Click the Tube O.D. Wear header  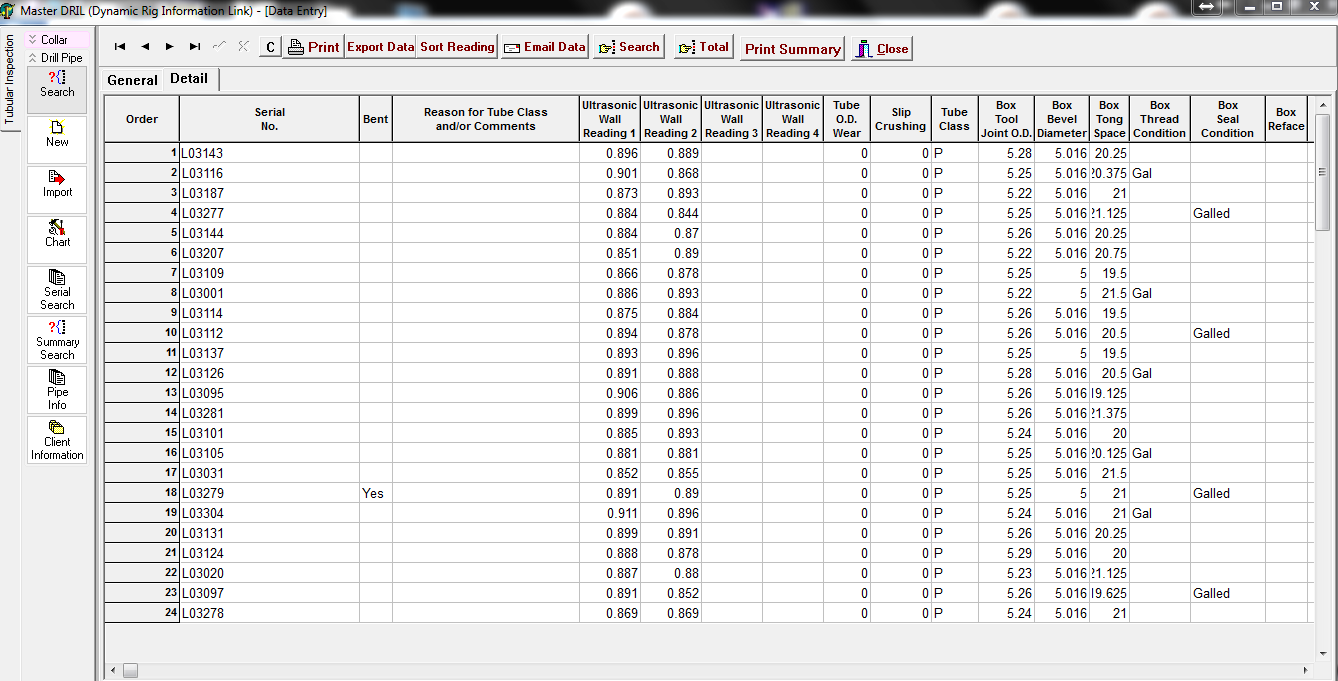pos(847,119)
